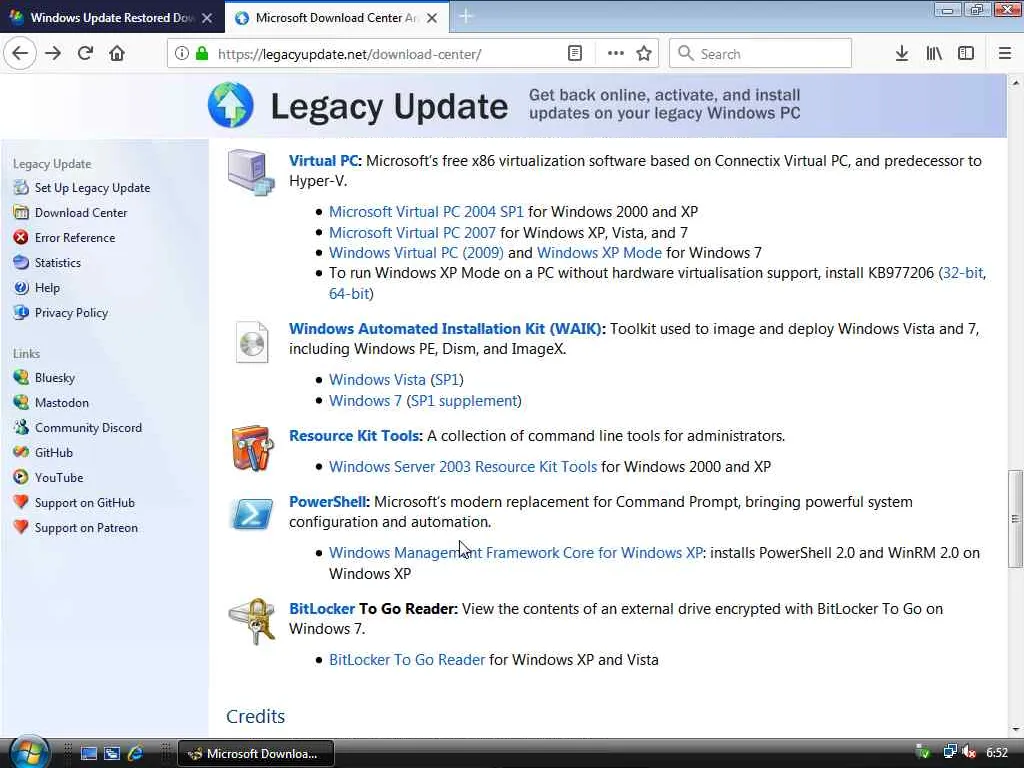Screen dimensions: 1024x768
Task: Click the Virtual PC computer icon
Action: click(x=251, y=172)
